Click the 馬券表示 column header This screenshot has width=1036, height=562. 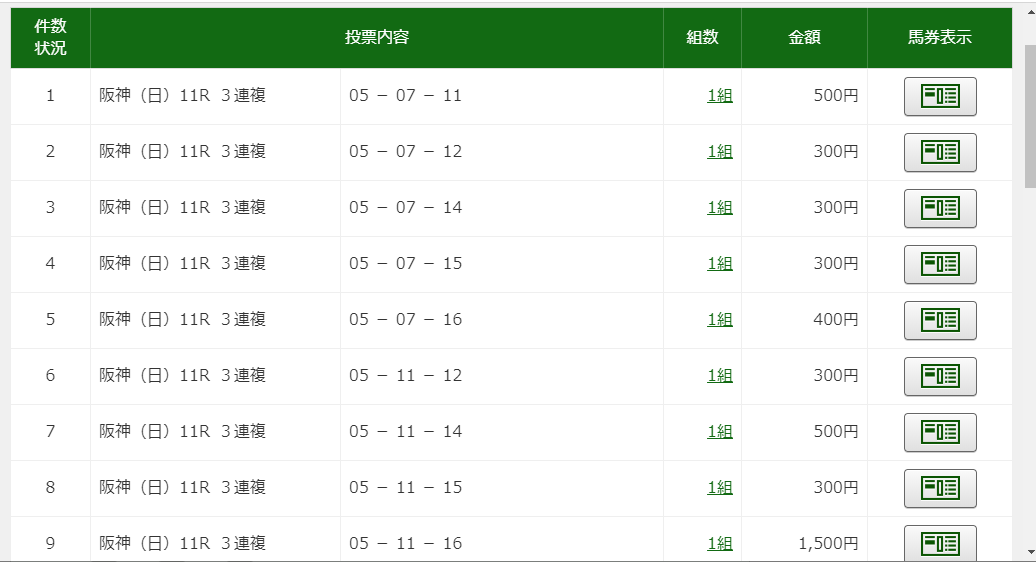point(940,38)
